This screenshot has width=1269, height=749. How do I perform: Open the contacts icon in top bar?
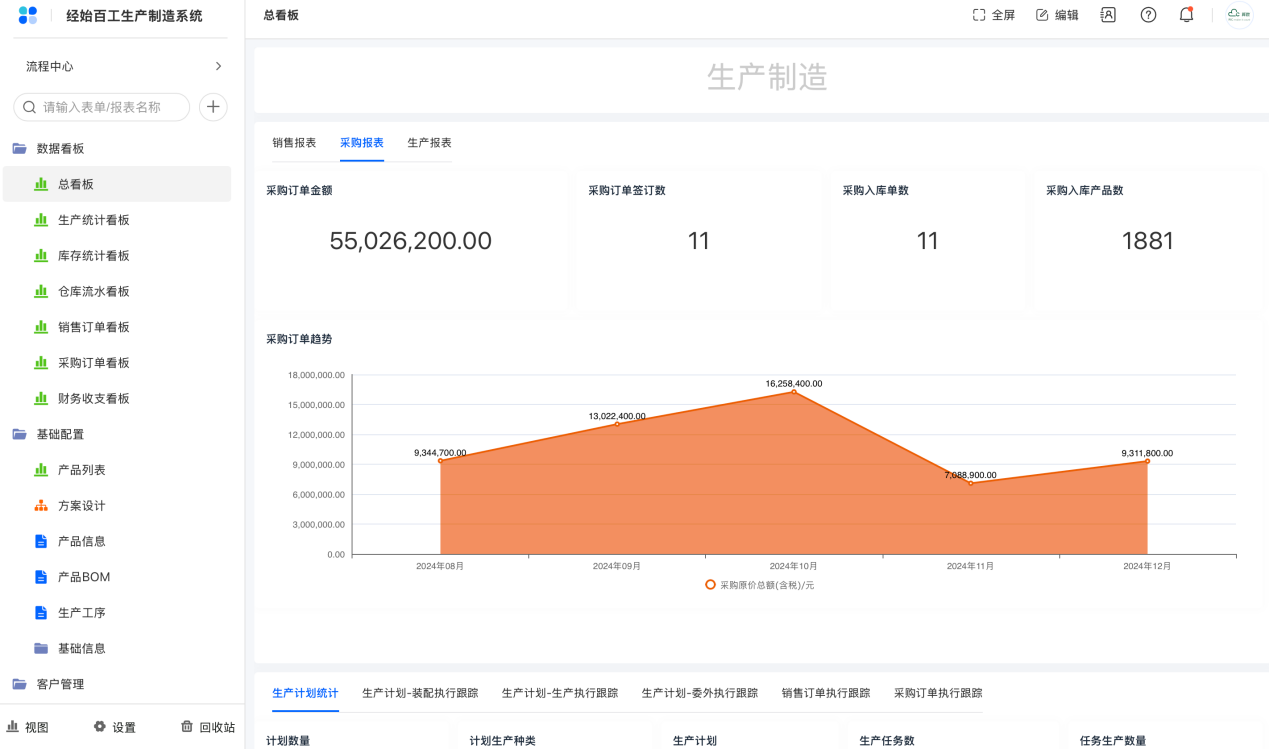1108,15
